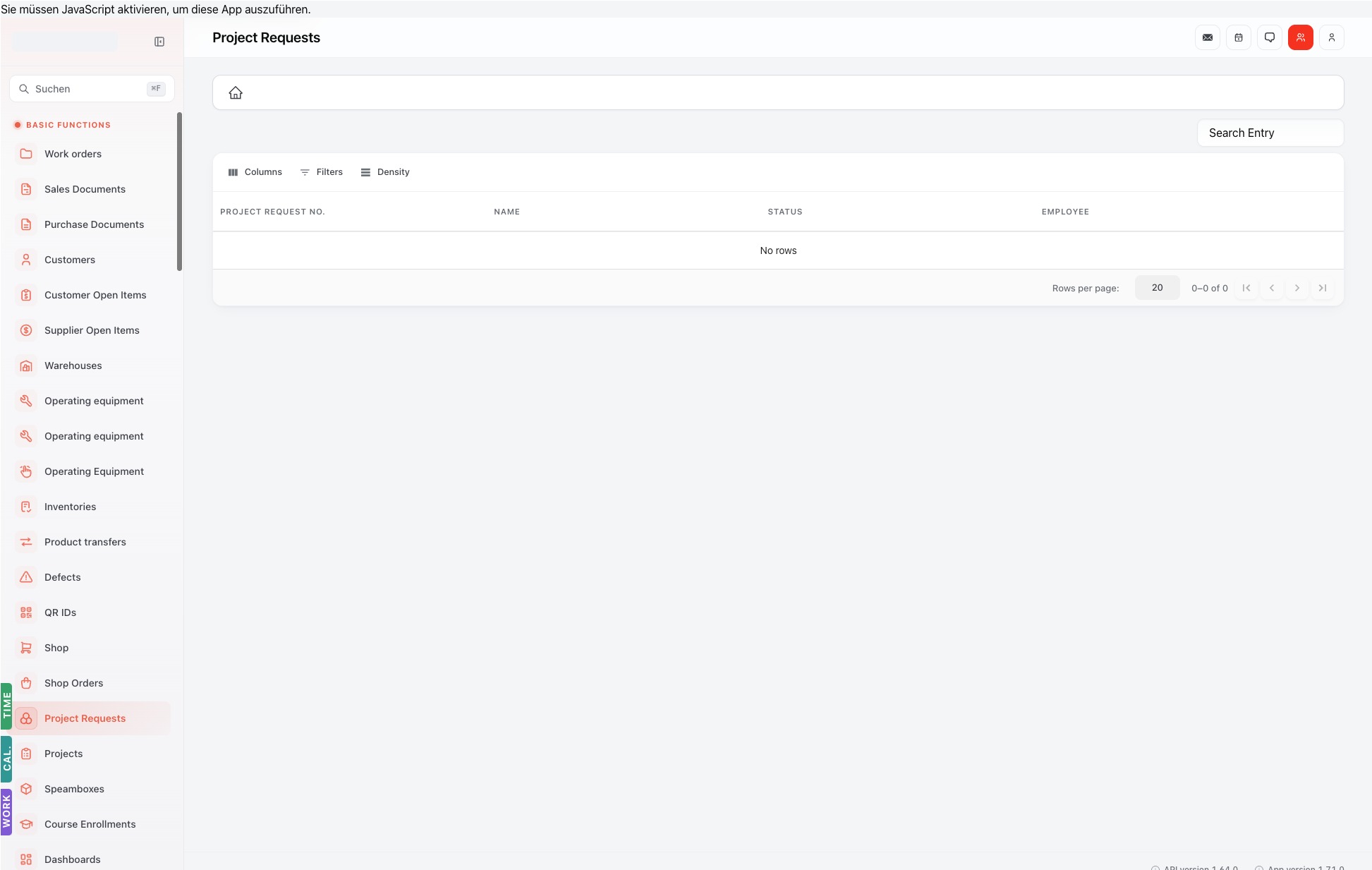Click the Shop Orders bag icon
Viewport: 1372px width, 870px height.
coord(26,683)
